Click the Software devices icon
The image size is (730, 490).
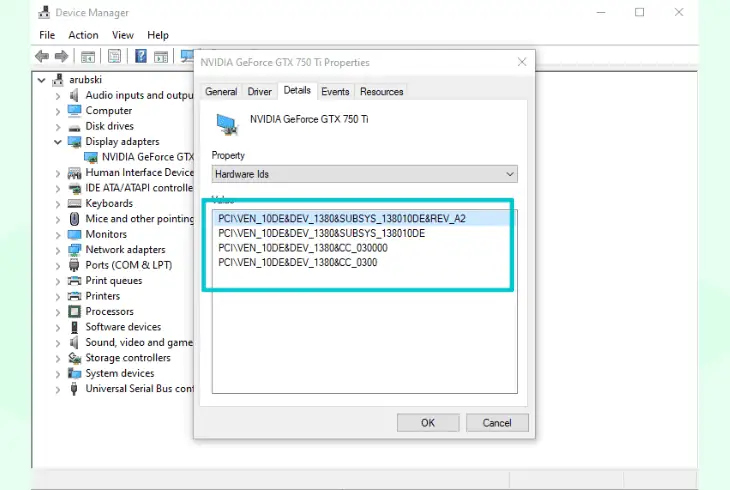[74, 327]
